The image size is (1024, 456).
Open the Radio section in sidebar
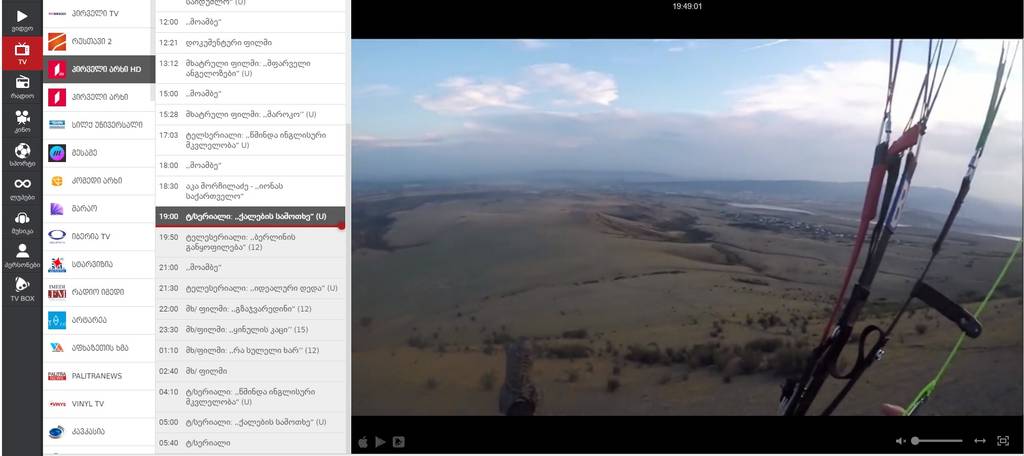click(x=22, y=86)
